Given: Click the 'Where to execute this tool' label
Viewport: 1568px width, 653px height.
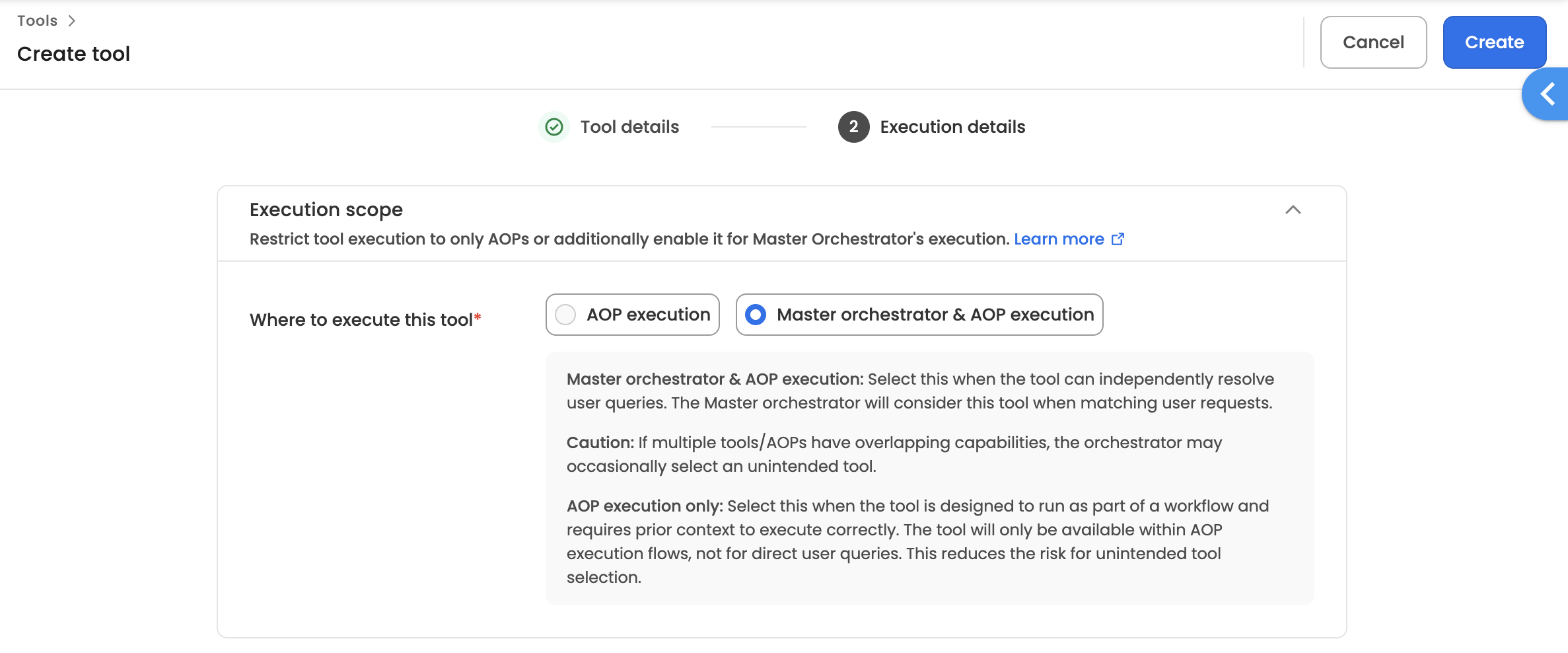Looking at the screenshot, I should (x=365, y=320).
